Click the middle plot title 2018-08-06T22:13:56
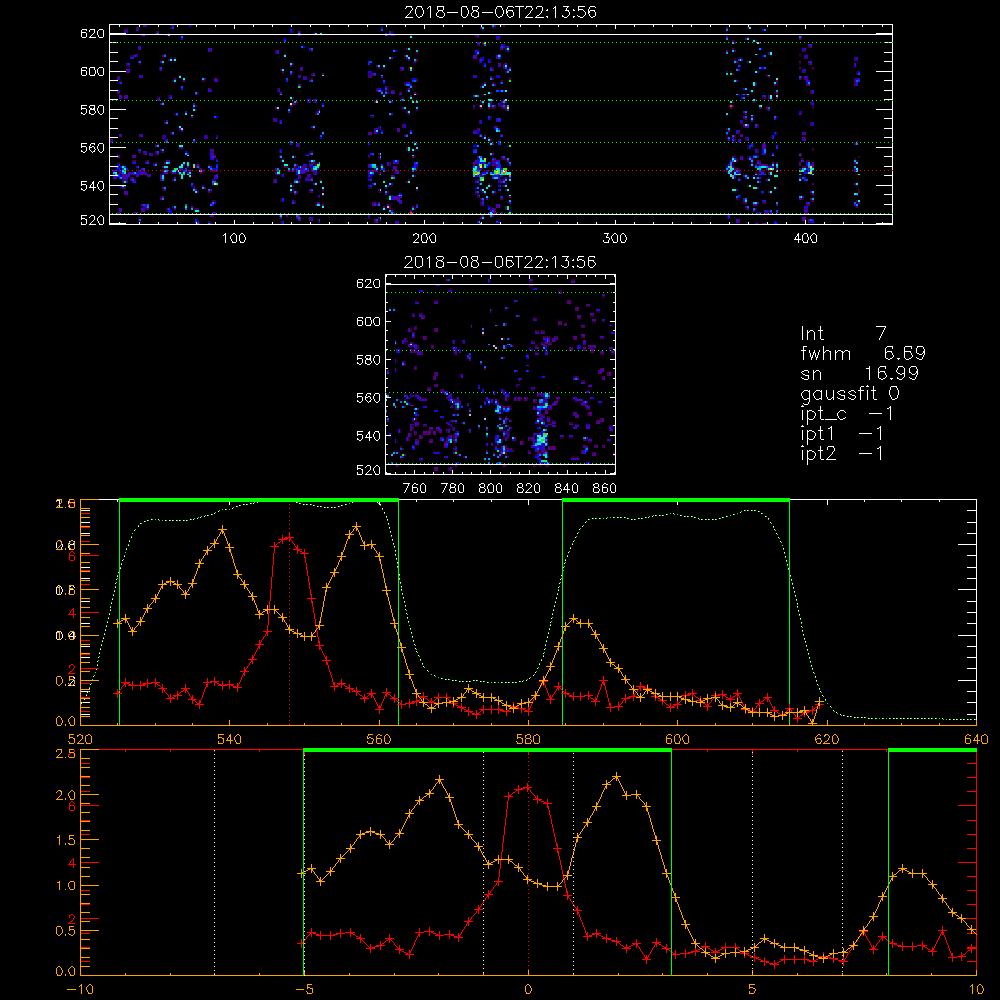This screenshot has width=1000, height=1000. click(500, 262)
